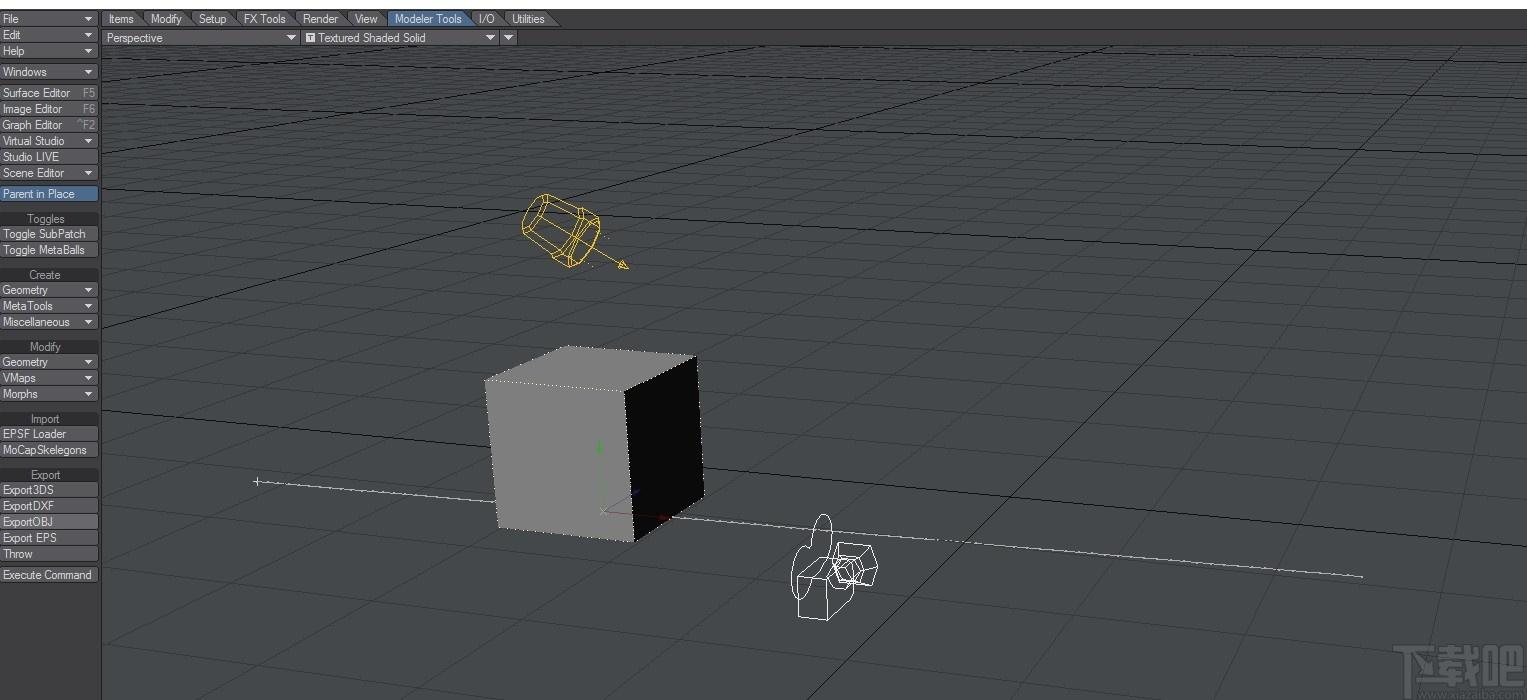Viewport: 1527px width, 700px height.
Task: Select the Modeler Tools tab
Action: pyautogui.click(x=428, y=18)
